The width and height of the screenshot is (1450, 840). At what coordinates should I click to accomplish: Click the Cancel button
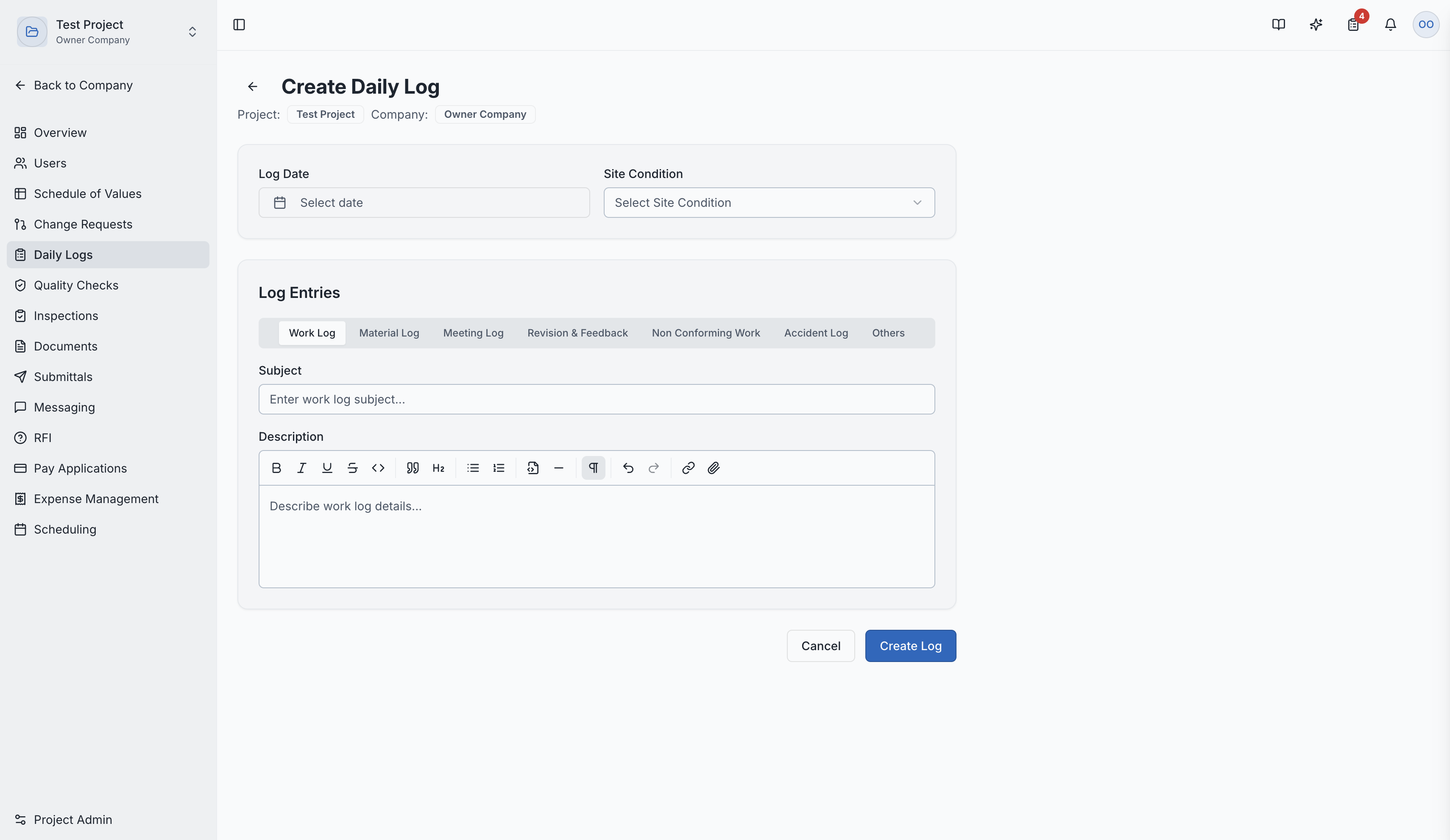click(x=820, y=645)
